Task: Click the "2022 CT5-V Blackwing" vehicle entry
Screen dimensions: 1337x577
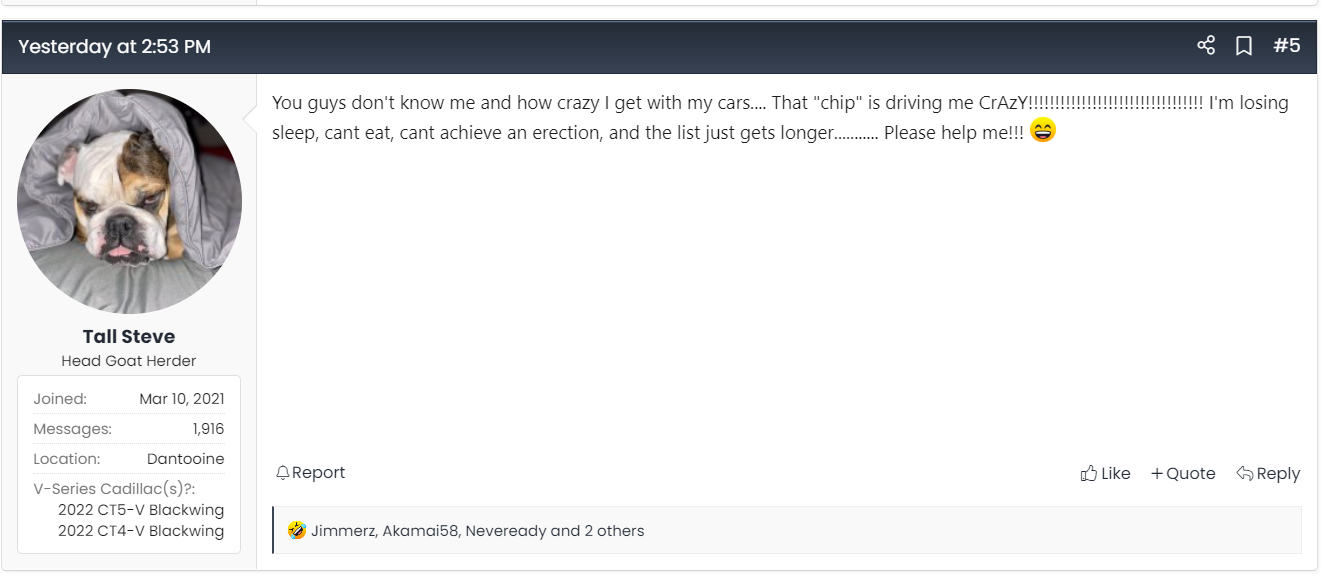Action: 141,510
